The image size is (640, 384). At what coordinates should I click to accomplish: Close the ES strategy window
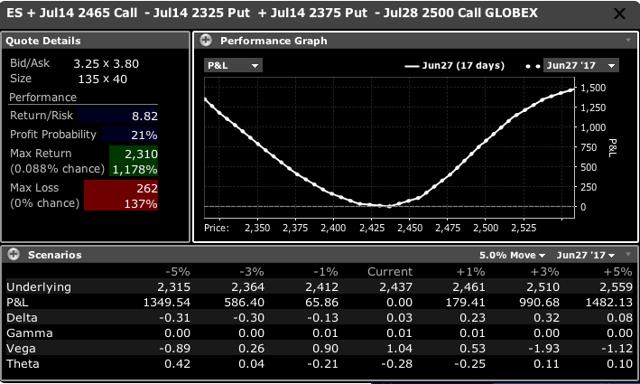[619, 13]
